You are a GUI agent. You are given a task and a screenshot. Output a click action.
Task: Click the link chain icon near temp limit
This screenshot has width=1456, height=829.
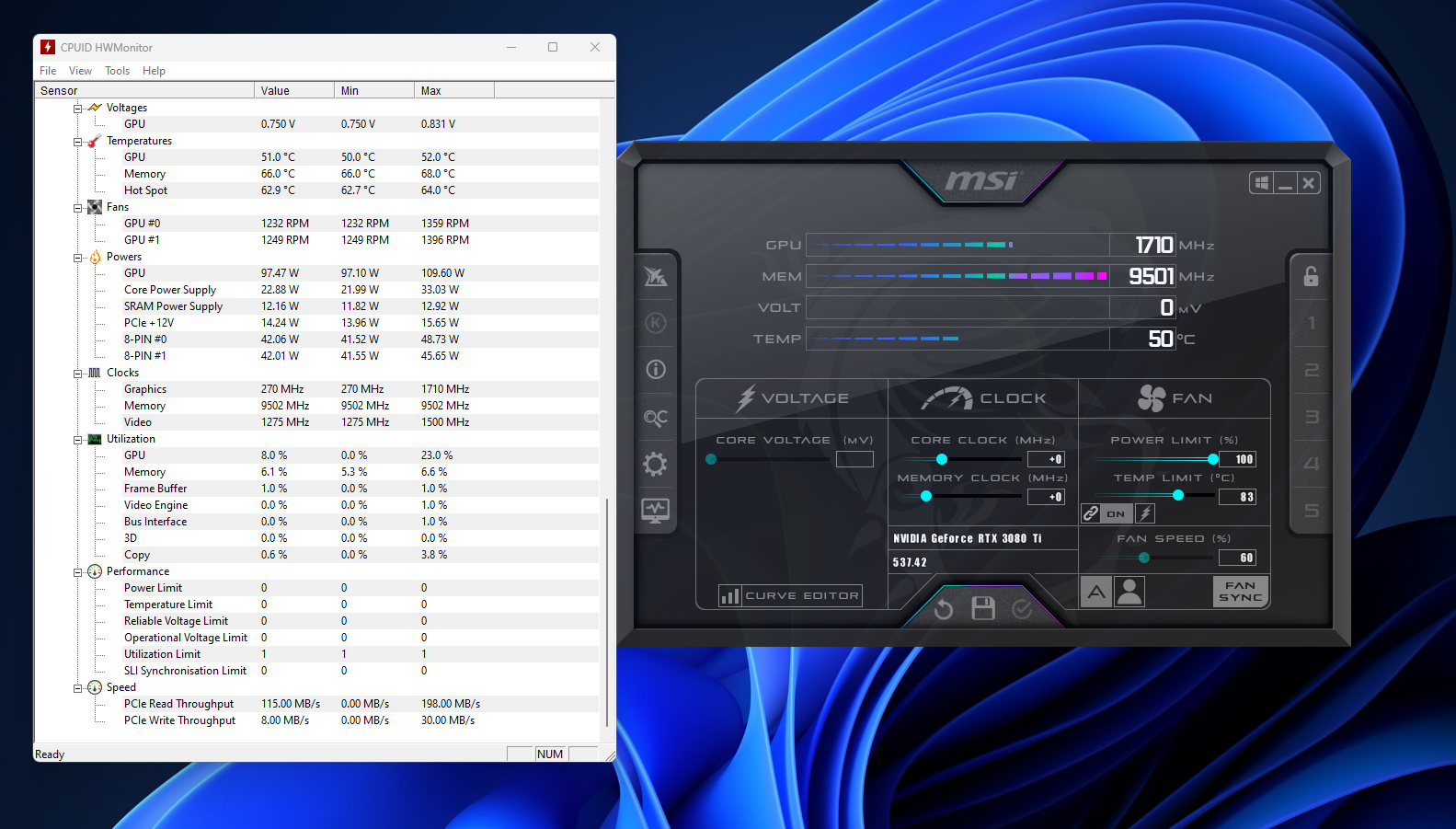(1091, 513)
